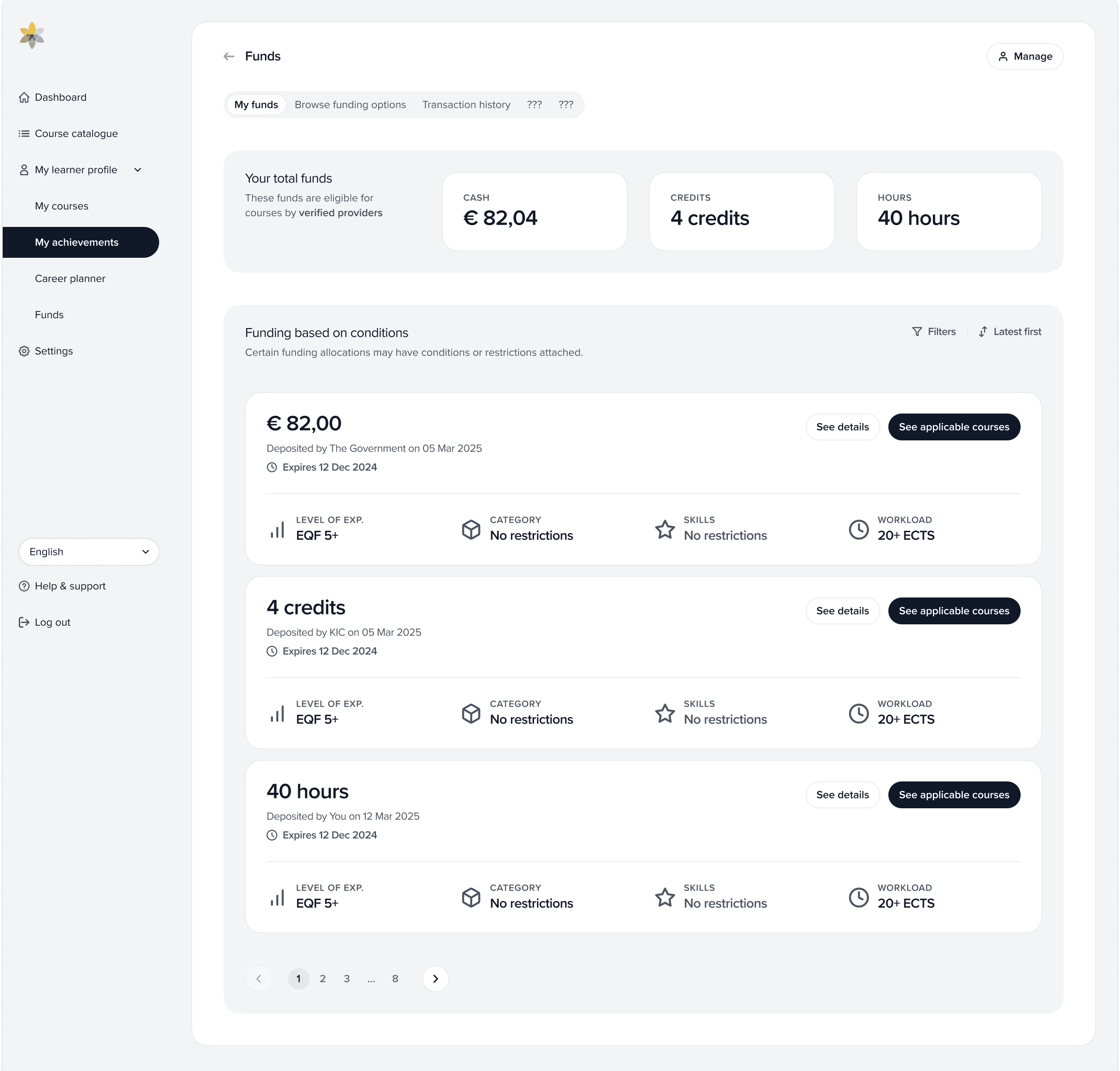
Task: Click the back arrow next to Funds
Action: pos(228,56)
